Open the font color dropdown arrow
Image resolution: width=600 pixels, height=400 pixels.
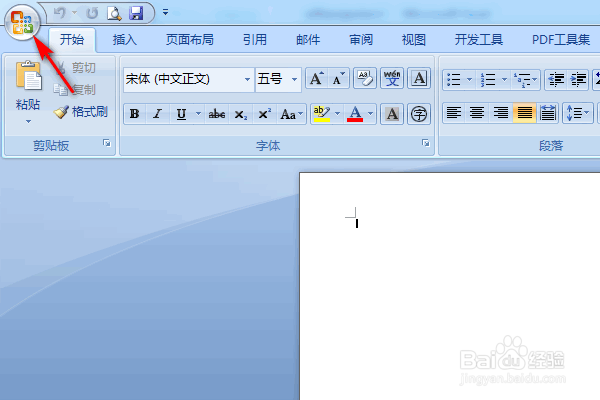tap(370, 113)
